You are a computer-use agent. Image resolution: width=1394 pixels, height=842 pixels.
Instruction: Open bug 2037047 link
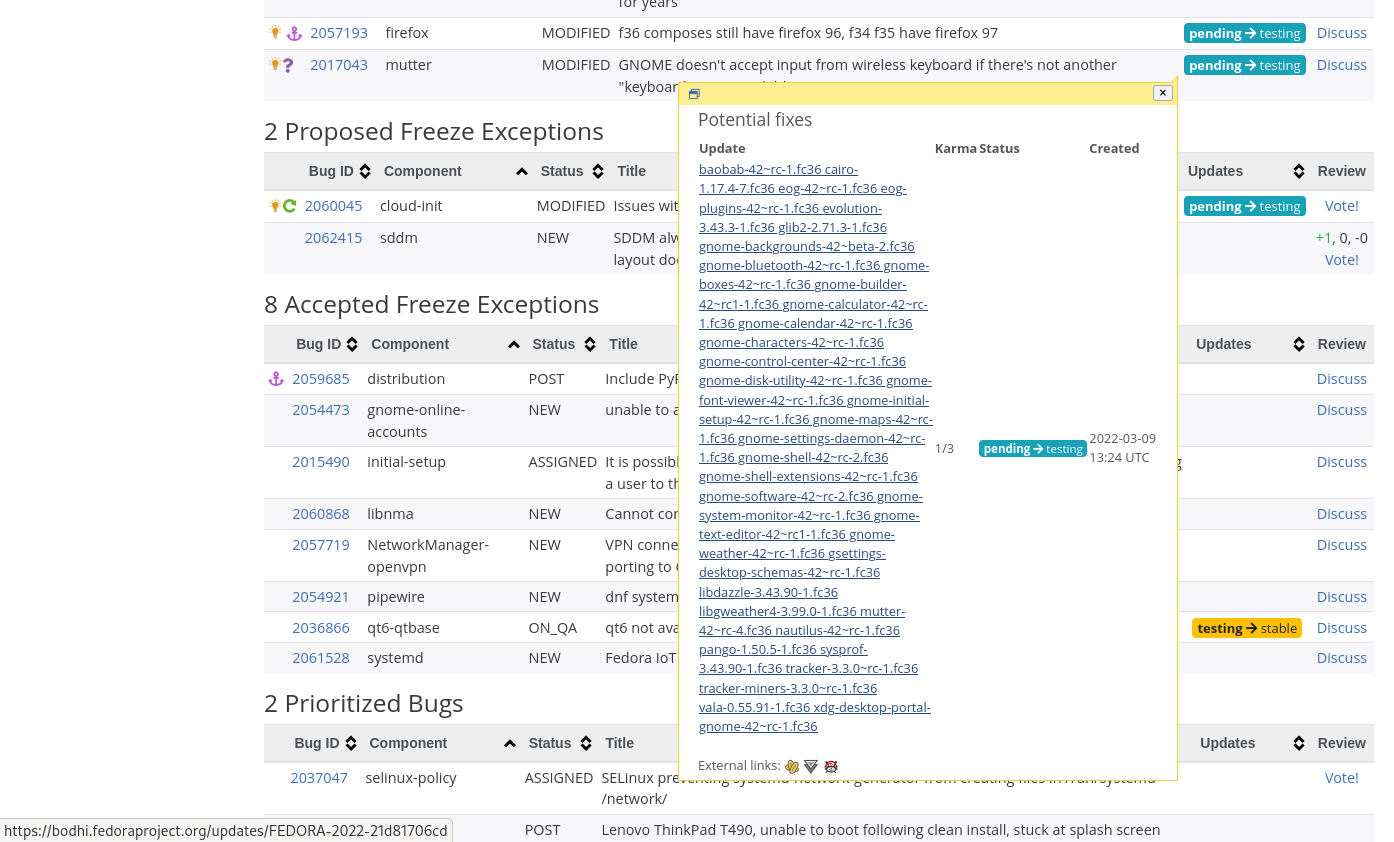(319, 778)
